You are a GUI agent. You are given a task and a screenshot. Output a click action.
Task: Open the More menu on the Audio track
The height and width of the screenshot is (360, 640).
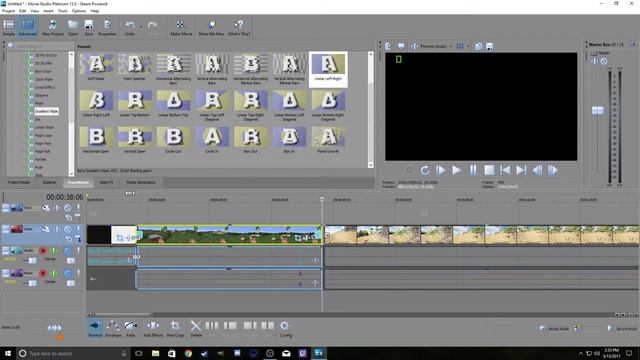pos(6,251)
